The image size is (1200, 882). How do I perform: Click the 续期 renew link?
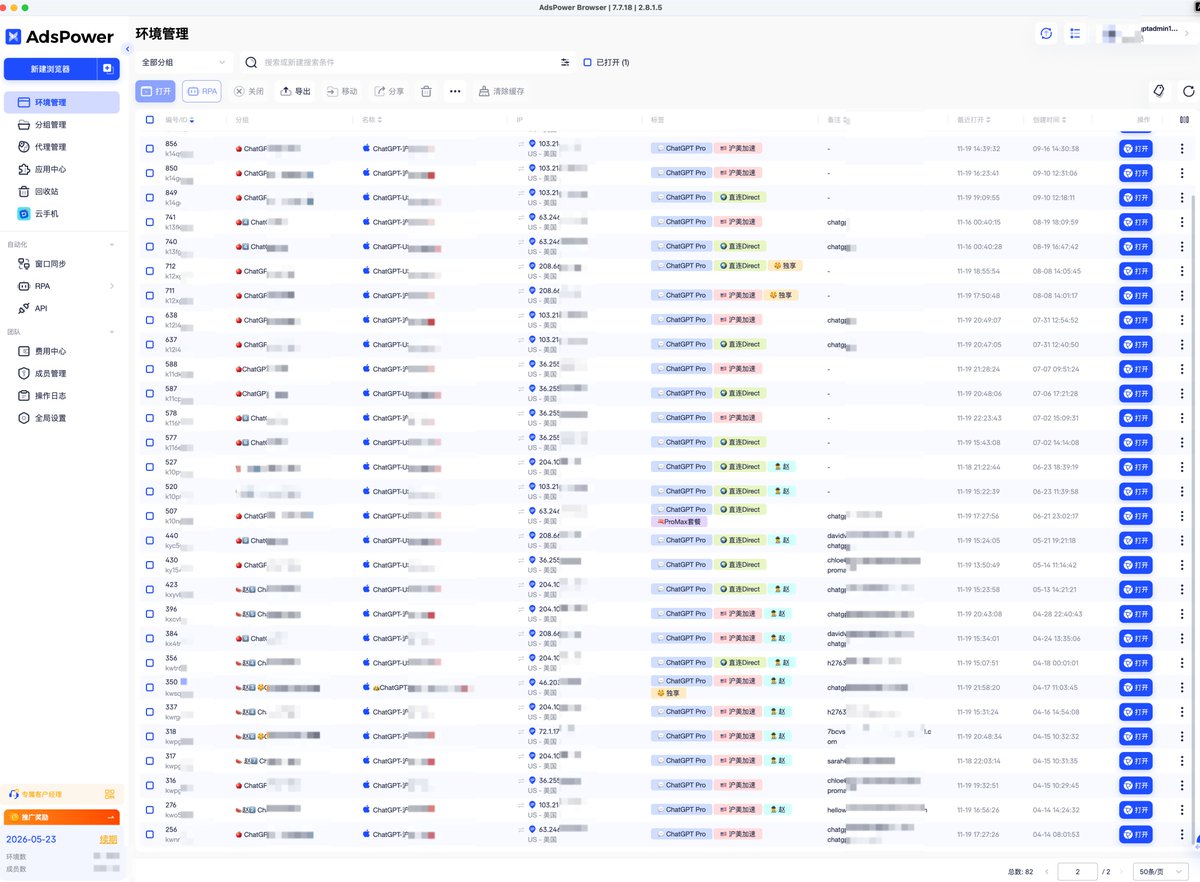[x=107, y=840]
